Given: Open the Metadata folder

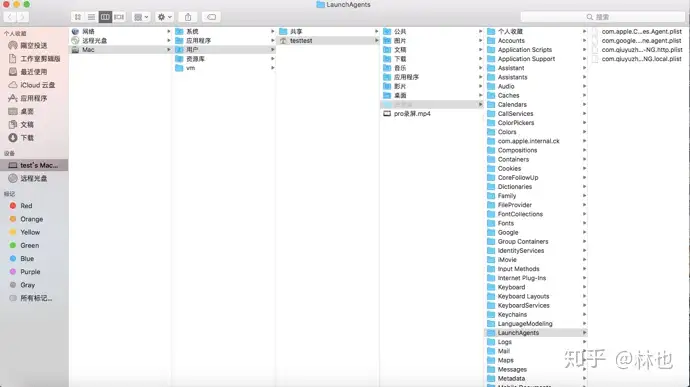Looking at the screenshot, I should (x=536, y=378).
